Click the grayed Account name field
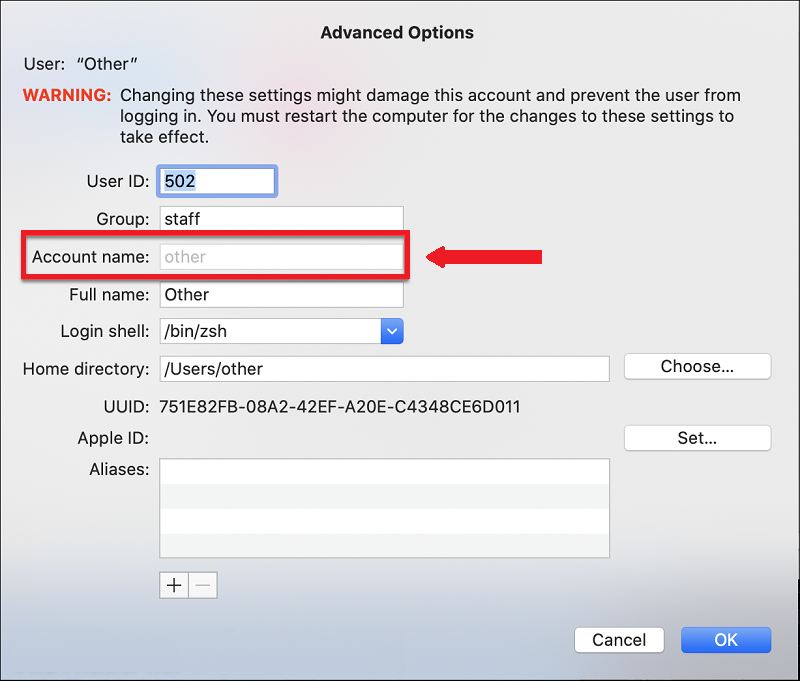Screen dimensions: 800x681 281,257
